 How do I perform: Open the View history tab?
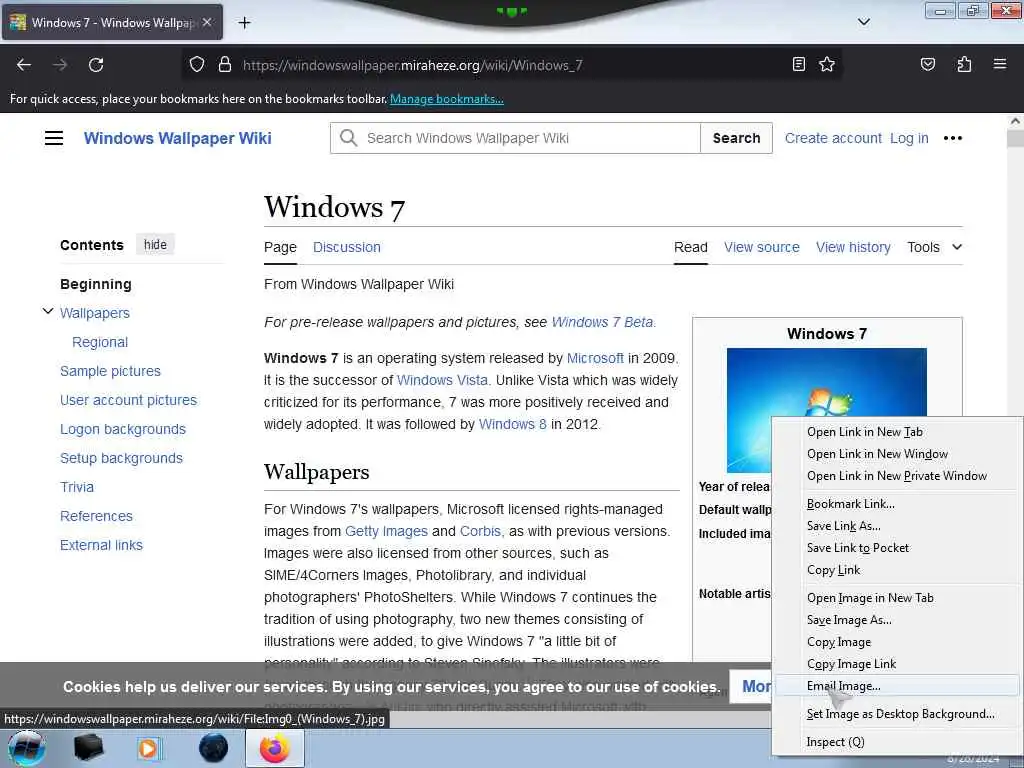click(853, 247)
